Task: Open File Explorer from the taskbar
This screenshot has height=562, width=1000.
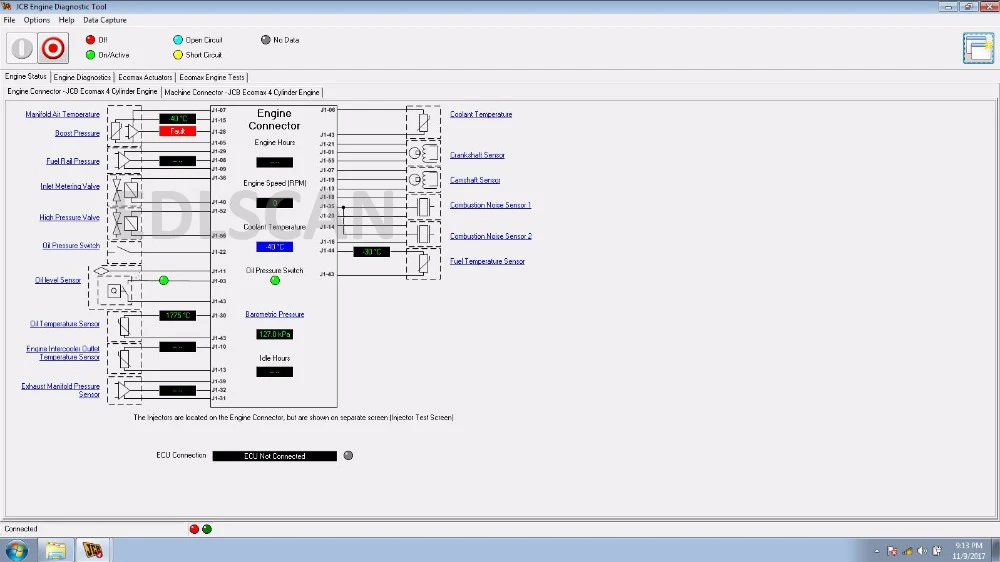Action: 55,550
